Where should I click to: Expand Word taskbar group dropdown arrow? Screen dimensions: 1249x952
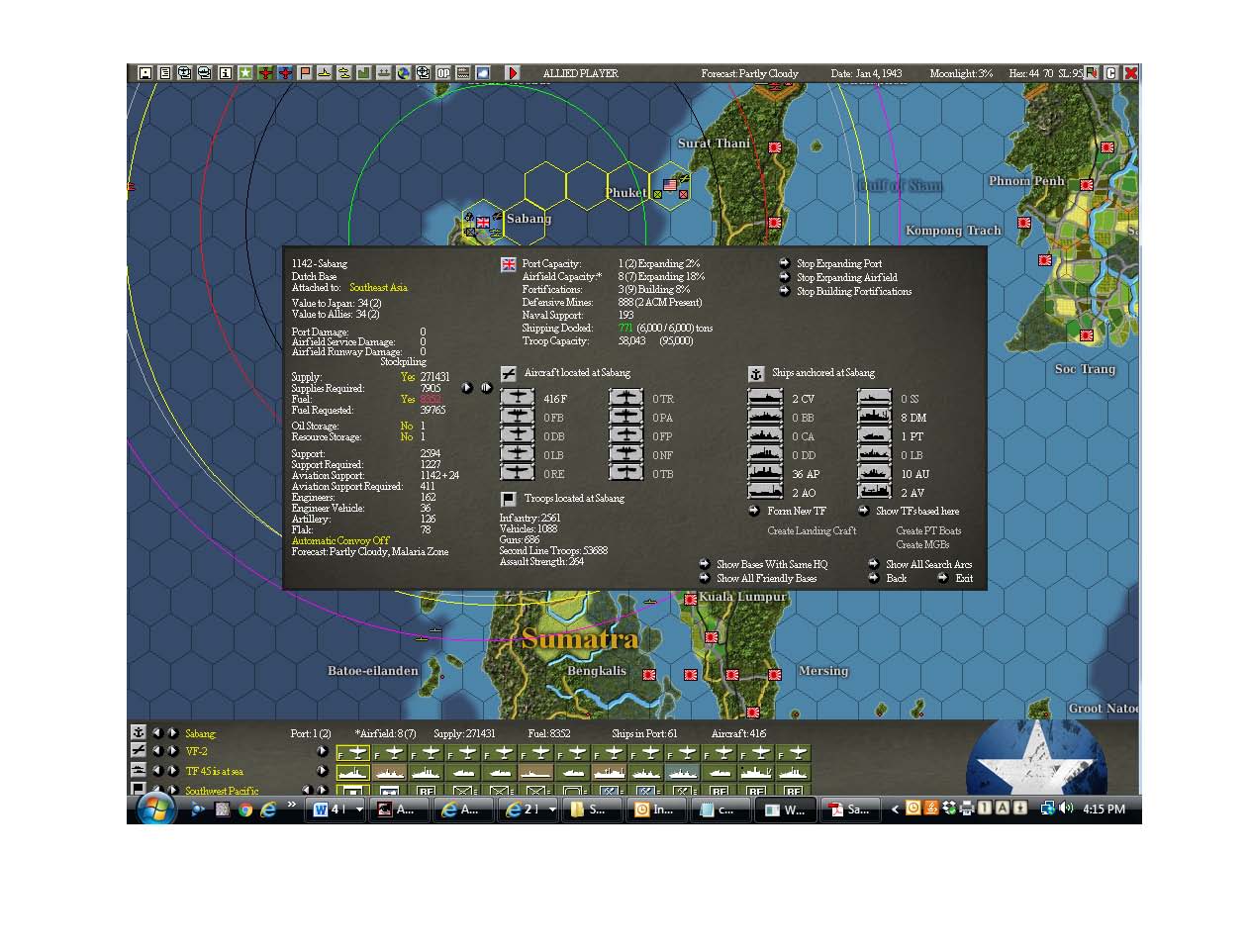click(x=360, y=809)
